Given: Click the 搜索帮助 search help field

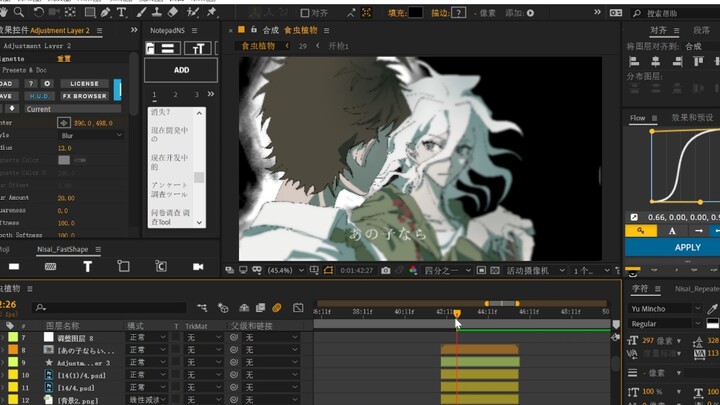Looking at the screenshot, I should [675, 13].
